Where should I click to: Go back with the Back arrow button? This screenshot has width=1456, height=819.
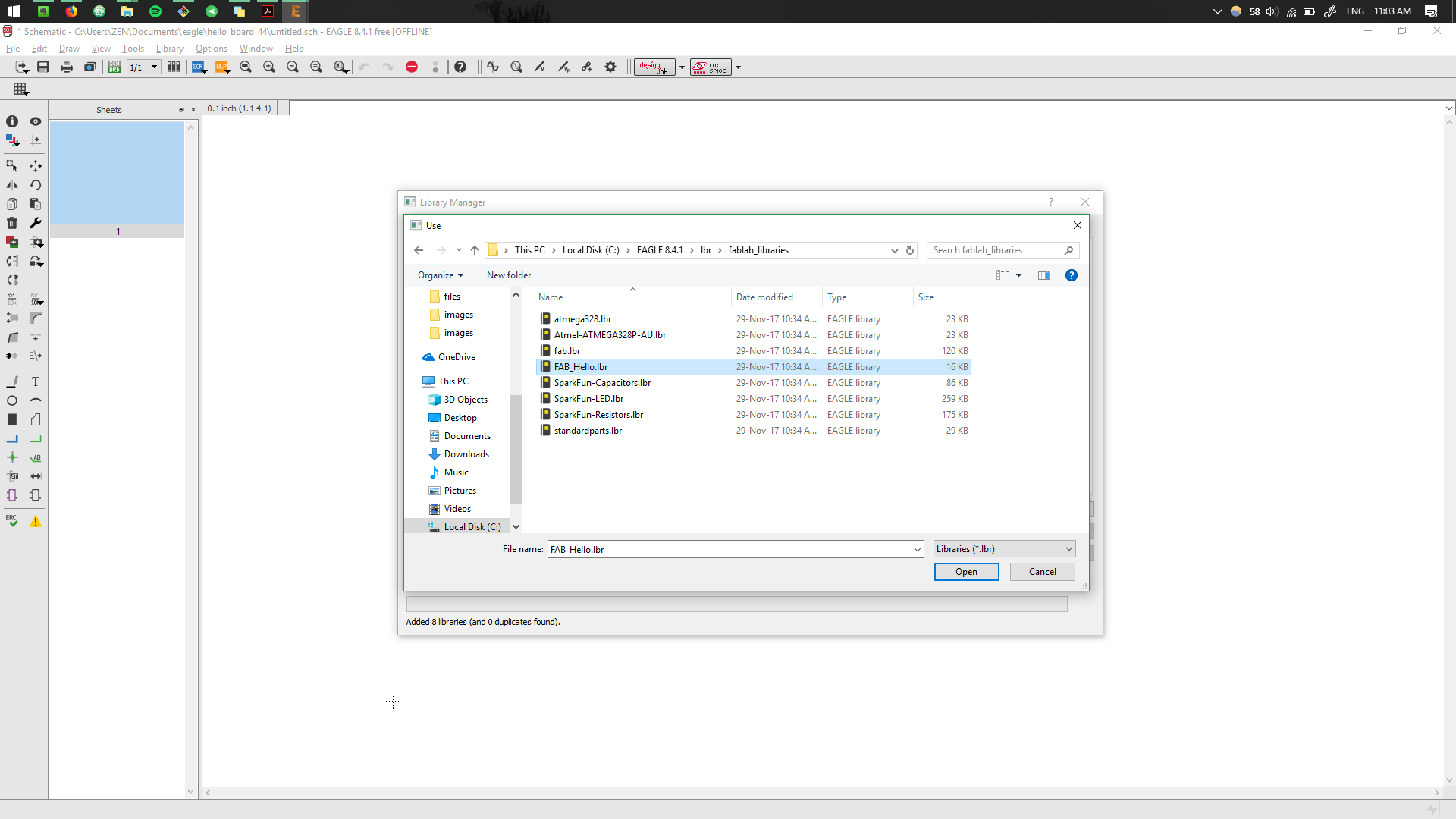pos(419,250)
